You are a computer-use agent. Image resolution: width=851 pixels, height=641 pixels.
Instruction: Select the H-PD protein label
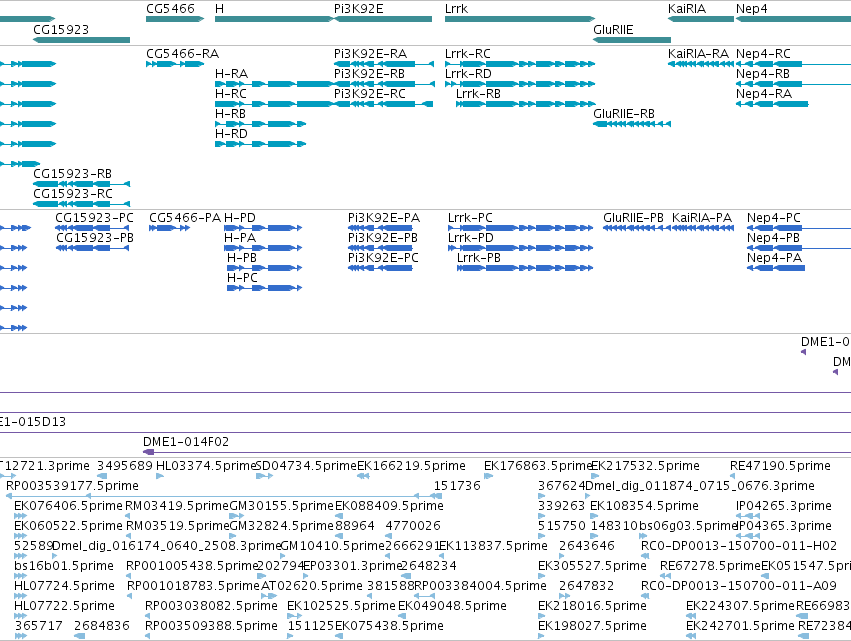239,218
